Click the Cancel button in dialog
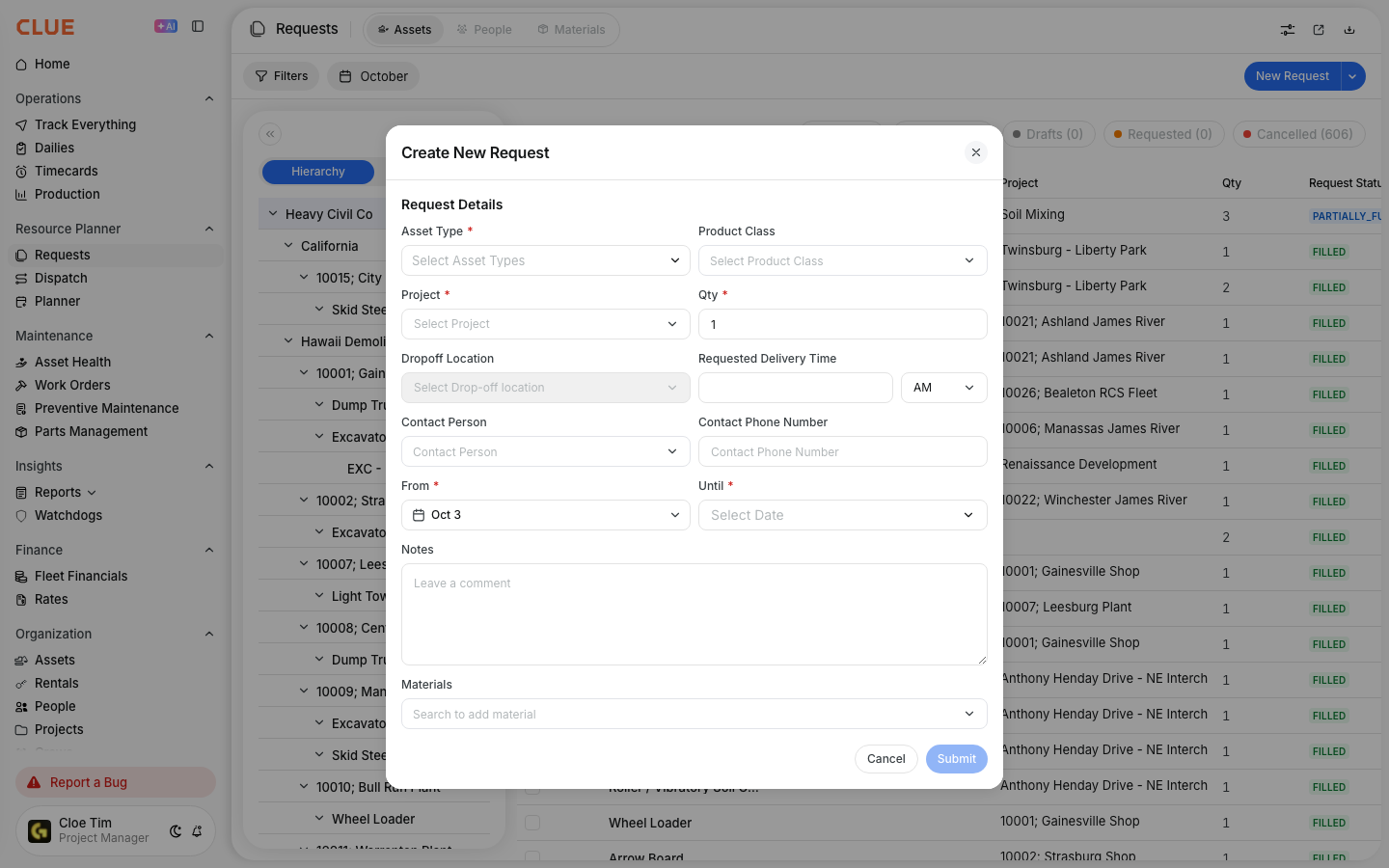 click(885, 759)
